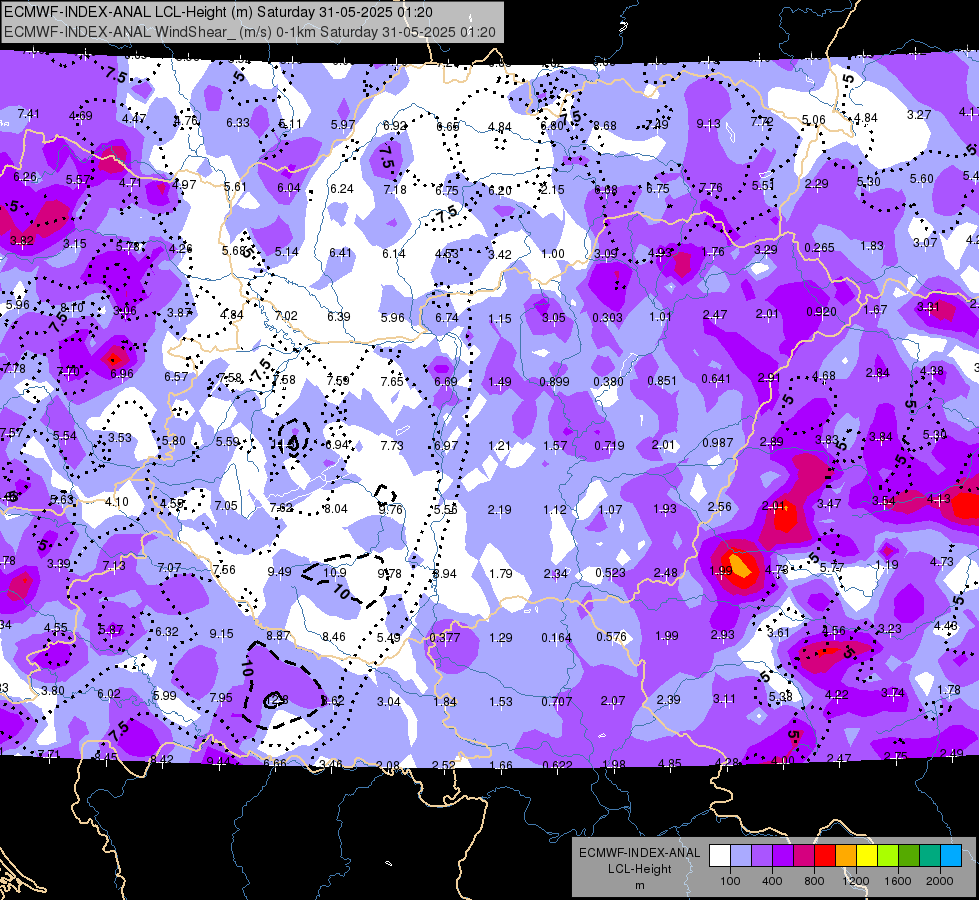The width and height of the screenshot is (979, 900).
Task: Click the wind shear value 0.987
Action: pyautogui.click(x=717, y=442)
